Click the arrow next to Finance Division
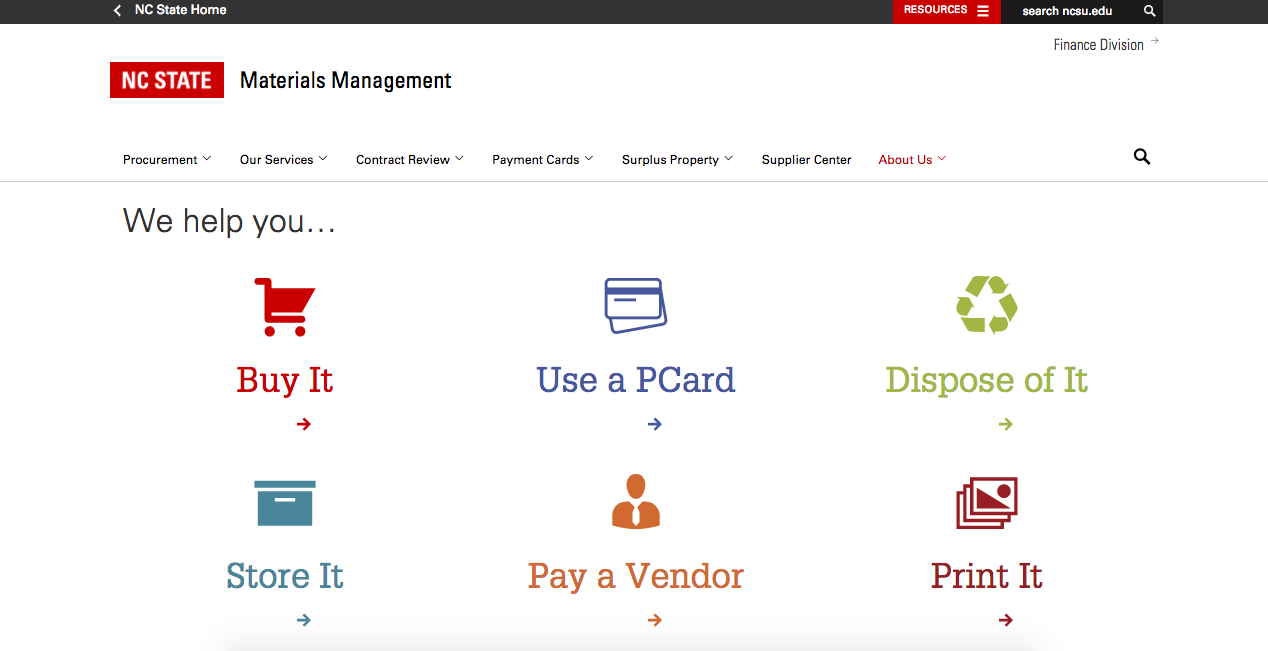1268x651 pixels. [1154, 41]
